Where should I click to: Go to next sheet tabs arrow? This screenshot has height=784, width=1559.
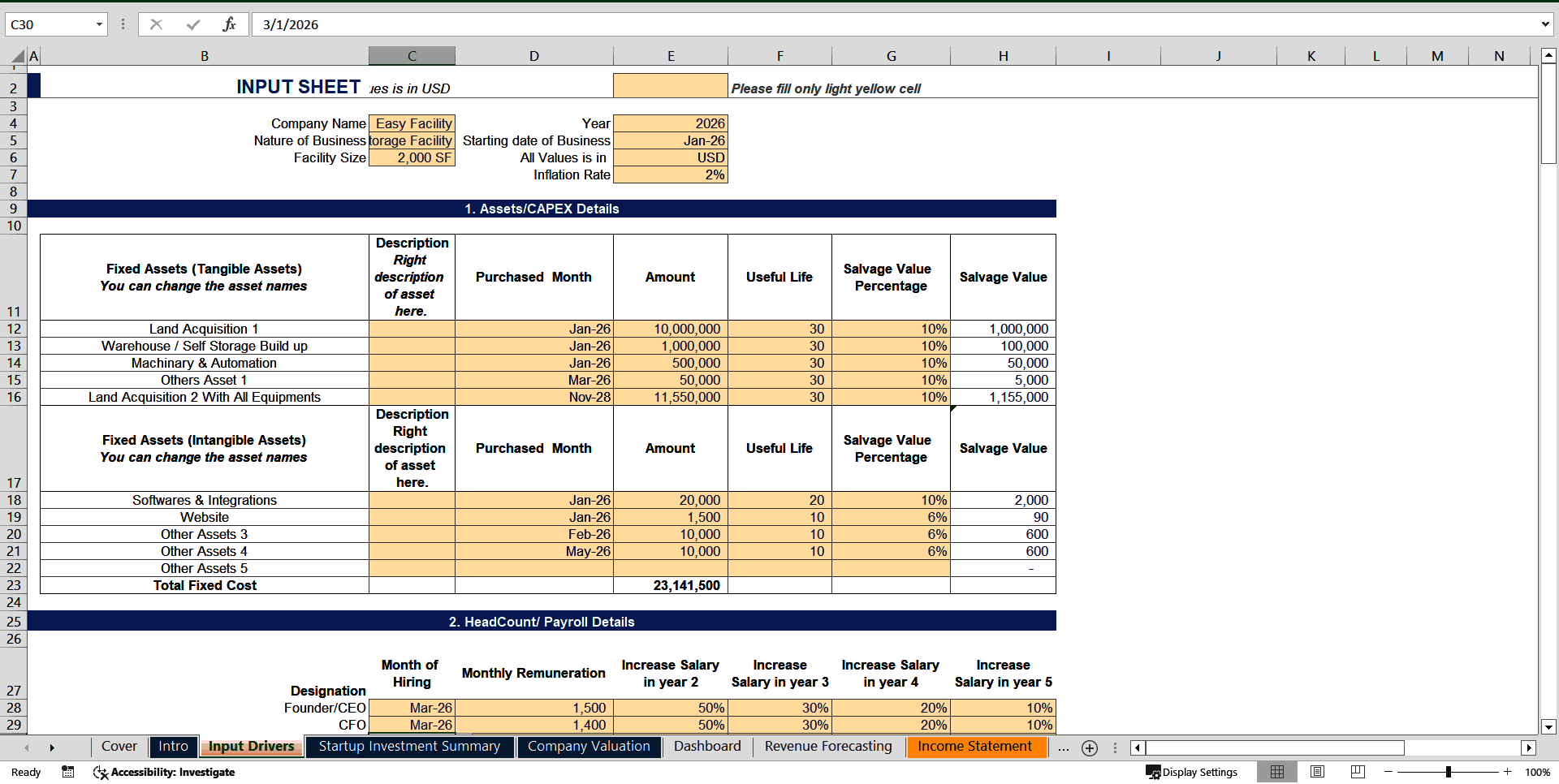pyautogui.click(x=52, y=747)
